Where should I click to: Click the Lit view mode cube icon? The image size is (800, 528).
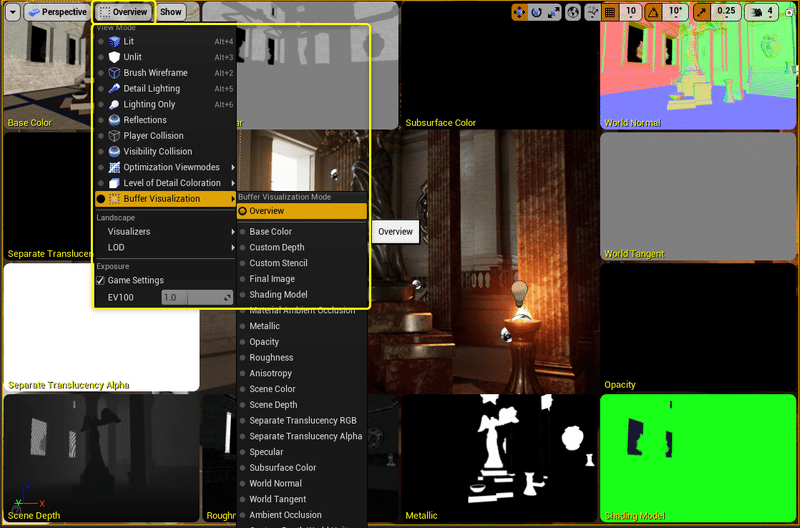[114, 41]
